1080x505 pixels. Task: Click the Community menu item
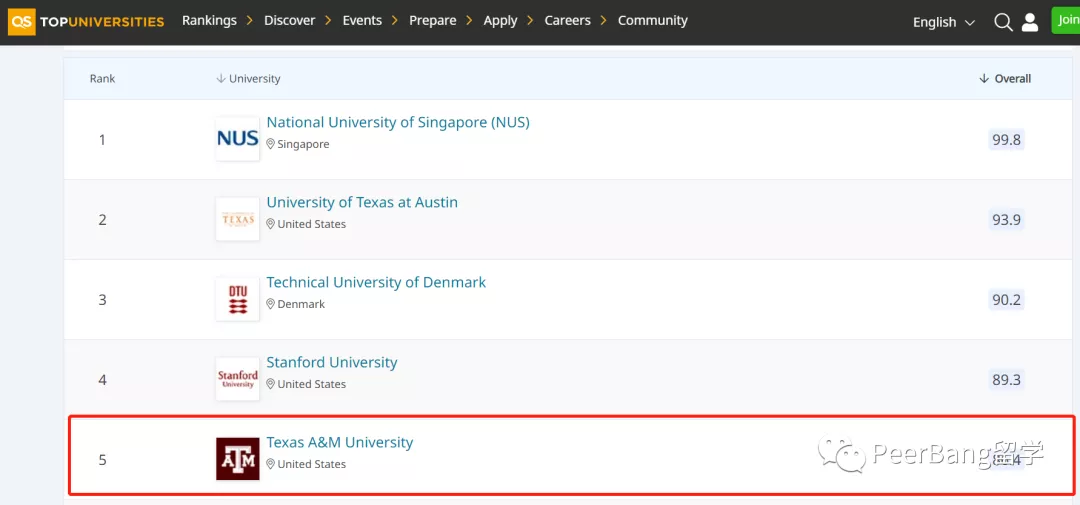(652, 20)
